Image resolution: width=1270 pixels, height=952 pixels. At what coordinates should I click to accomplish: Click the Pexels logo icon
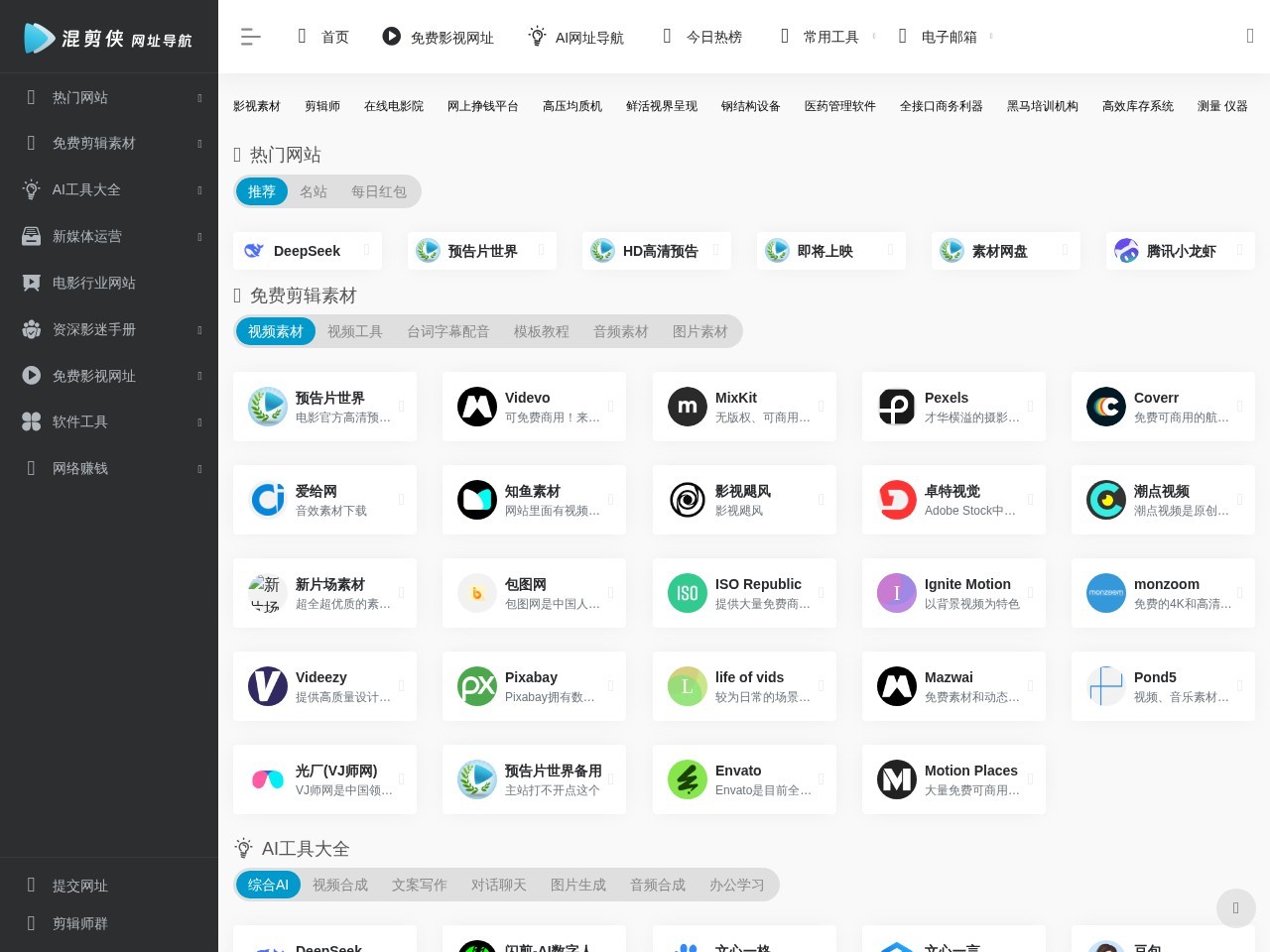[897, 407]
